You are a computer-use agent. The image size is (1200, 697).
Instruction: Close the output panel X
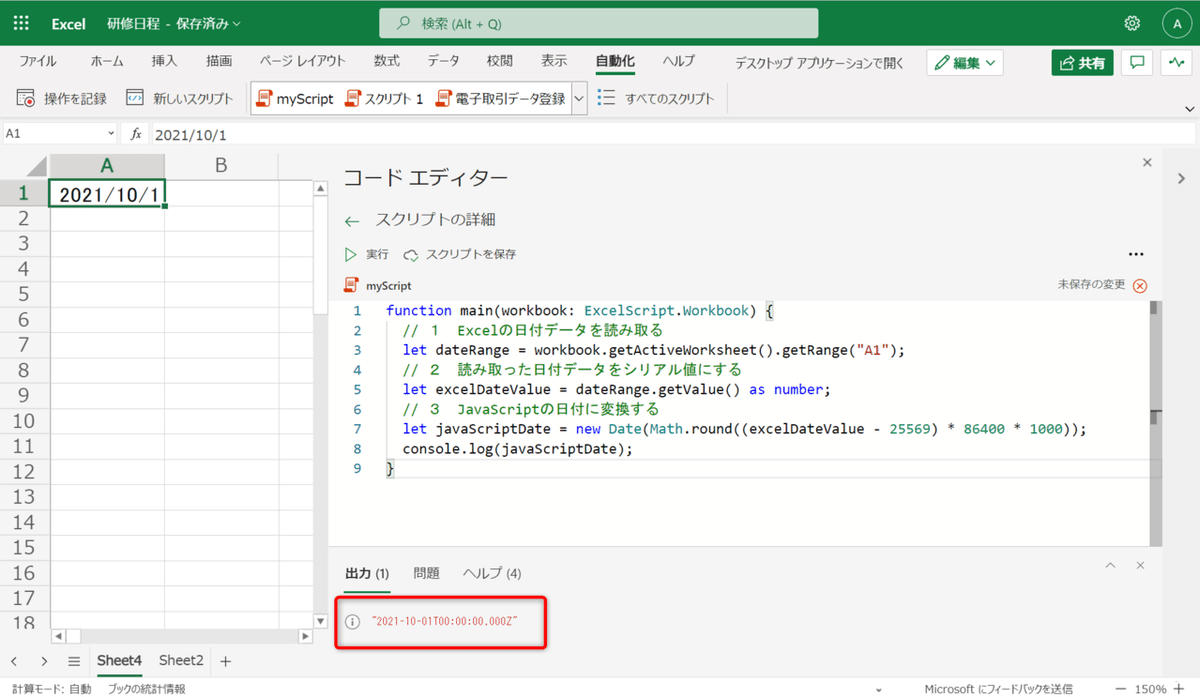click(1140, 566)
